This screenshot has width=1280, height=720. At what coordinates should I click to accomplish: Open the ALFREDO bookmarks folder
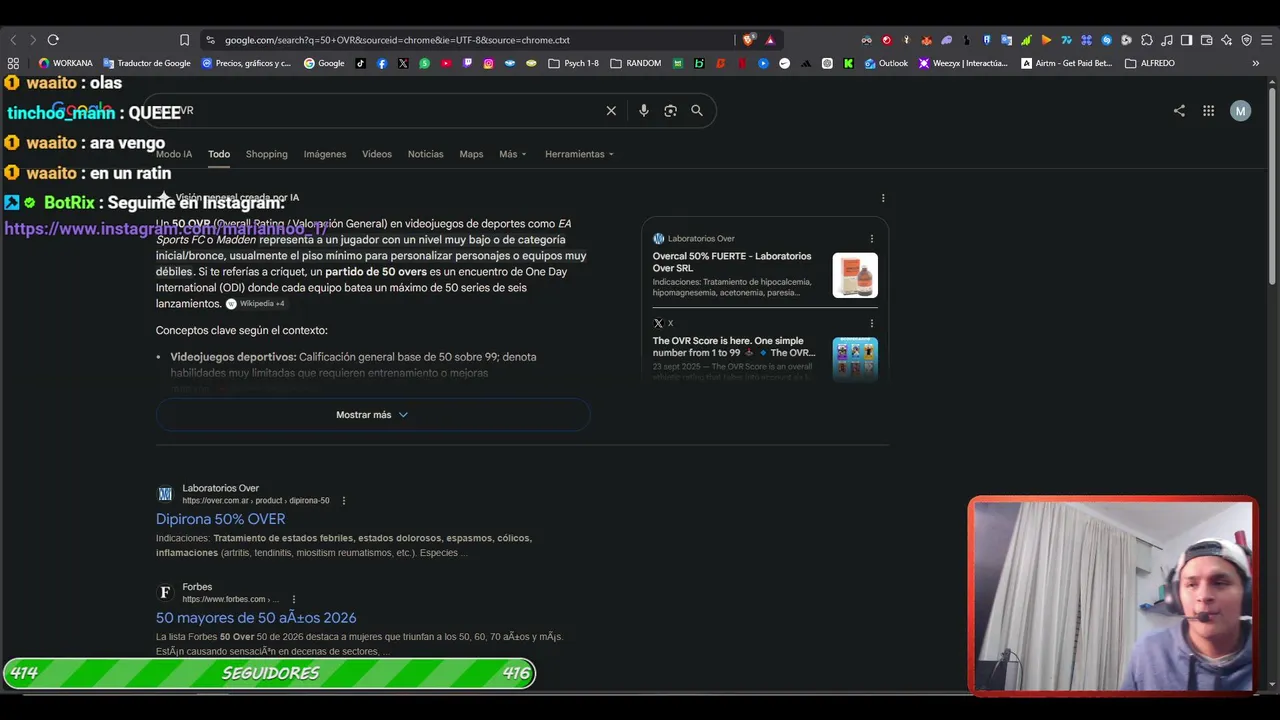[1150, 63]
